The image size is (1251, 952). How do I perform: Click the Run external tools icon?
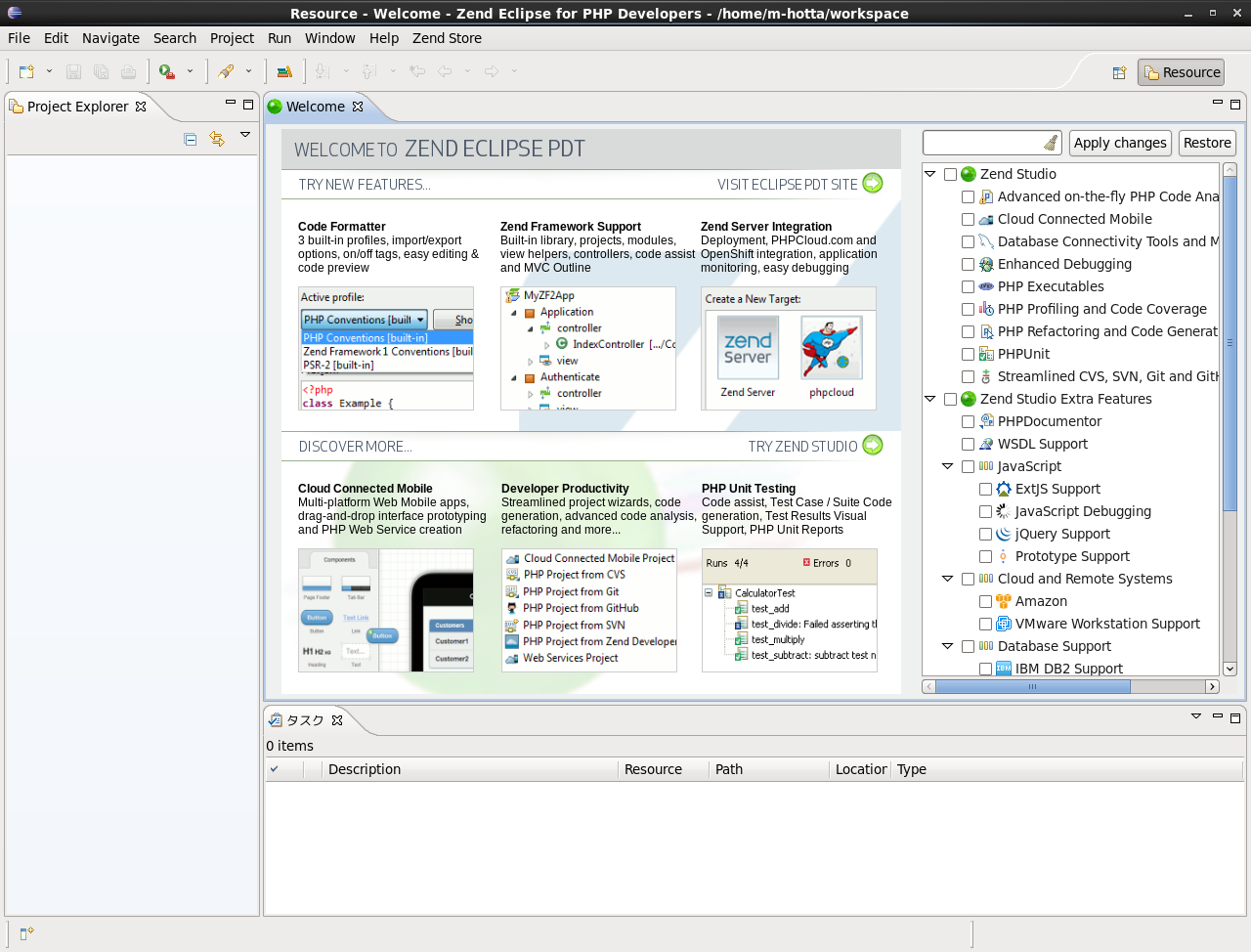[x=168, y=71]
